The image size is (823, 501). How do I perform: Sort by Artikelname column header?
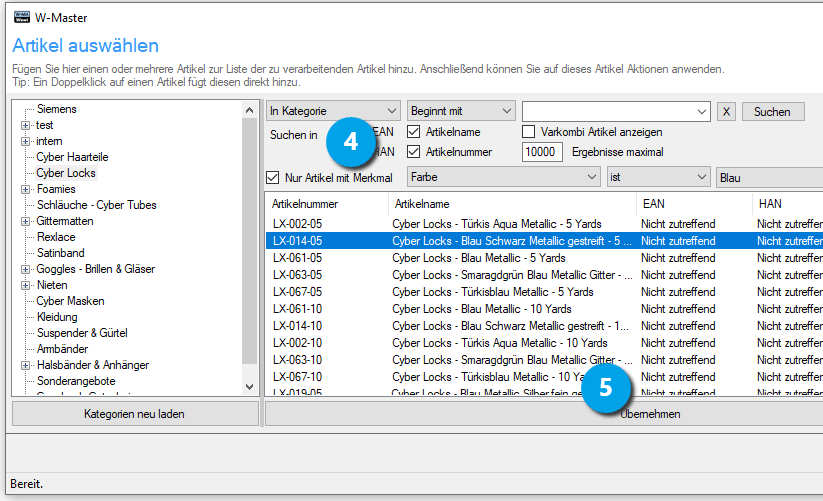click(512, 204)
